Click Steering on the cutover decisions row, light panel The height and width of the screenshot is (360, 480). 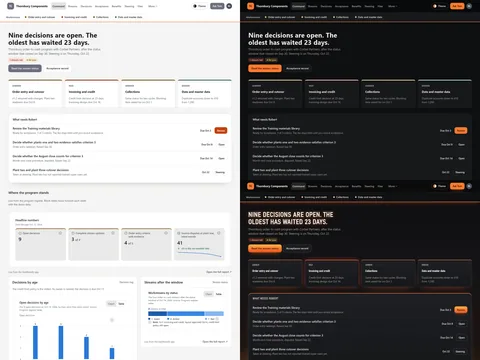click(220, 172)
